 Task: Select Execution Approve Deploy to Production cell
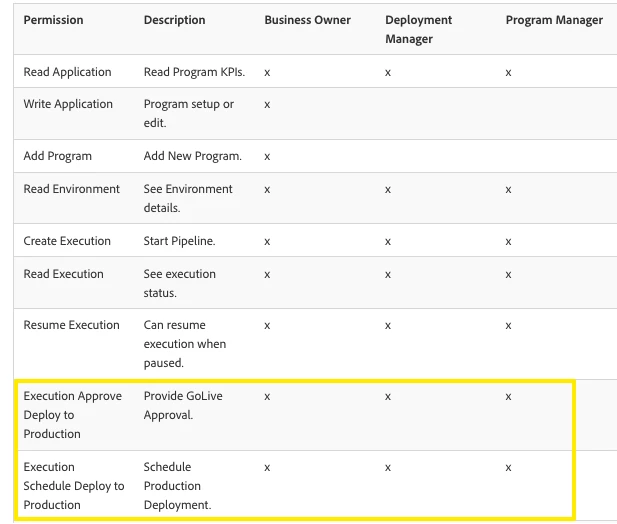pyautogui.click(x=73, y=415)
